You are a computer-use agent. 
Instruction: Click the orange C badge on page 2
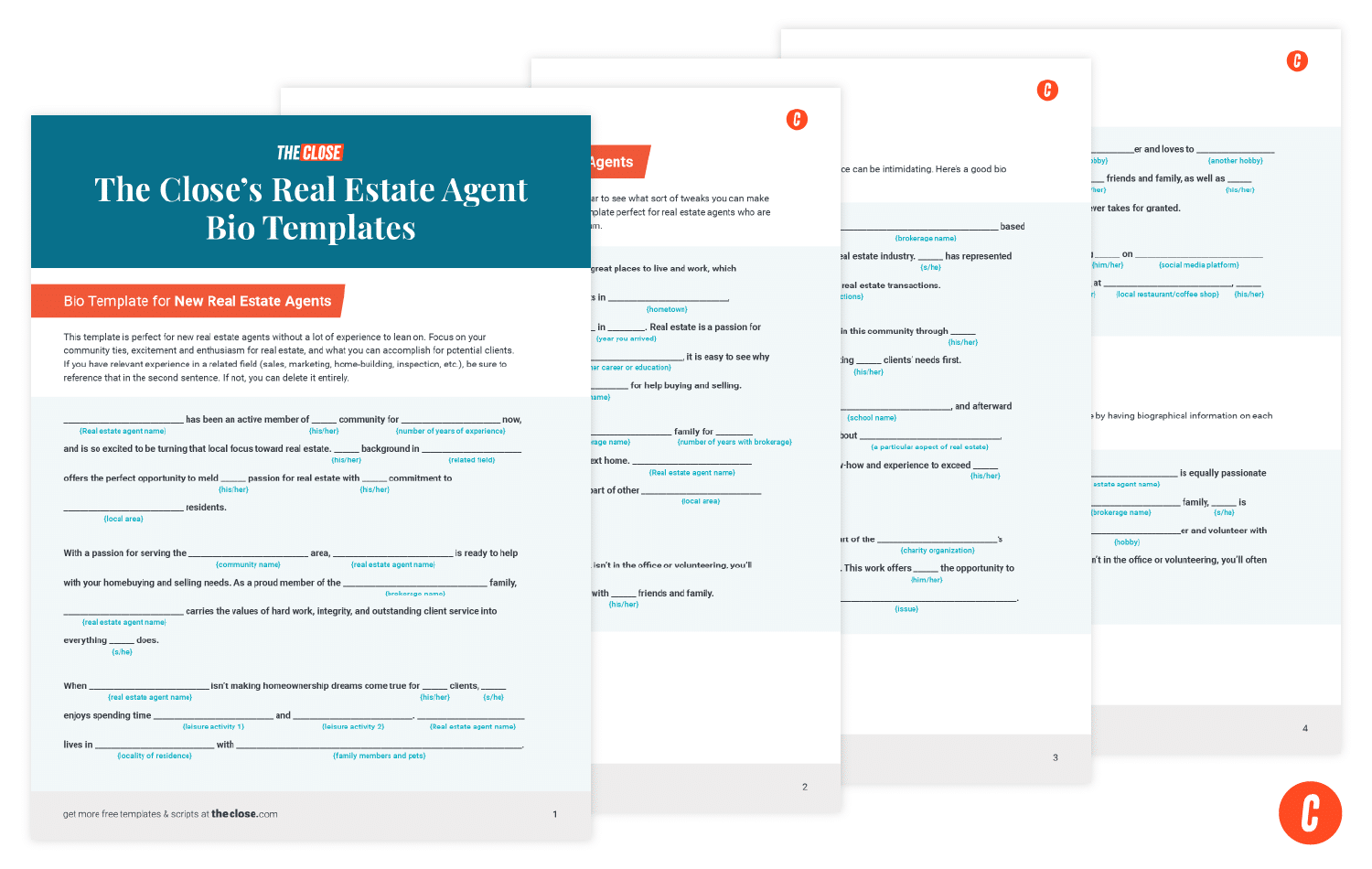(x=797, y=118)
